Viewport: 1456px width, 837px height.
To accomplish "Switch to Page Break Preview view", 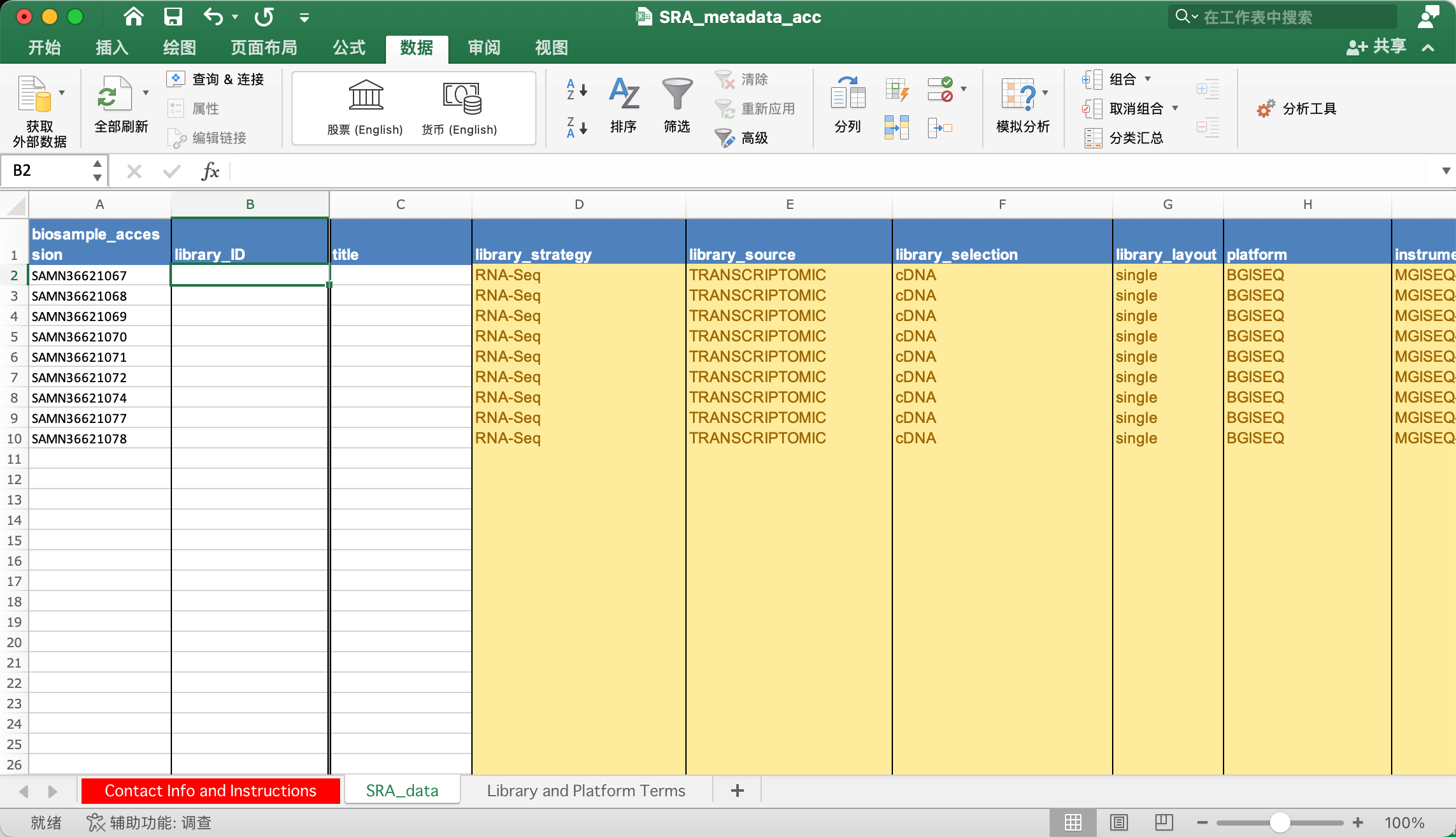I will pos(1164,822).
